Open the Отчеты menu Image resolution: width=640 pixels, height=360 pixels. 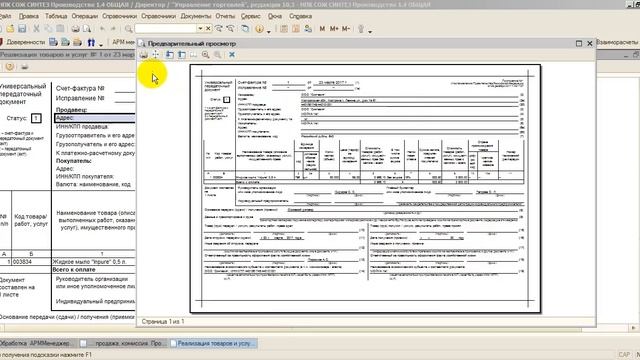225,16
